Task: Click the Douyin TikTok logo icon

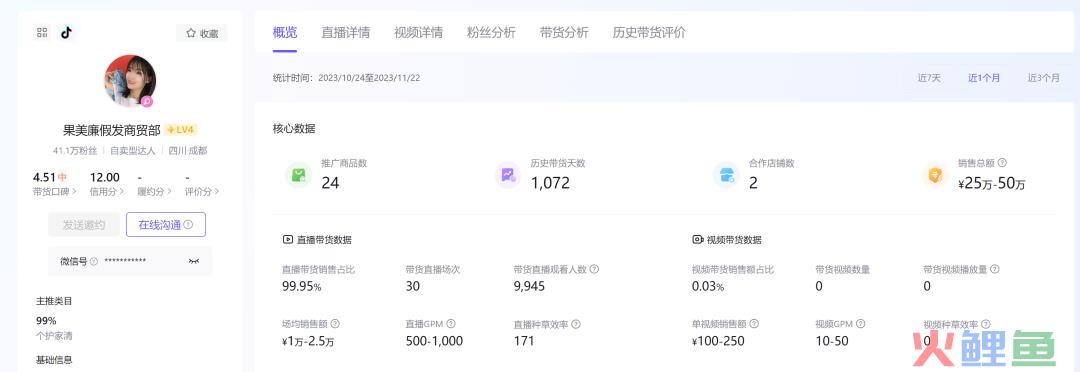Action: tap(66, 32)
